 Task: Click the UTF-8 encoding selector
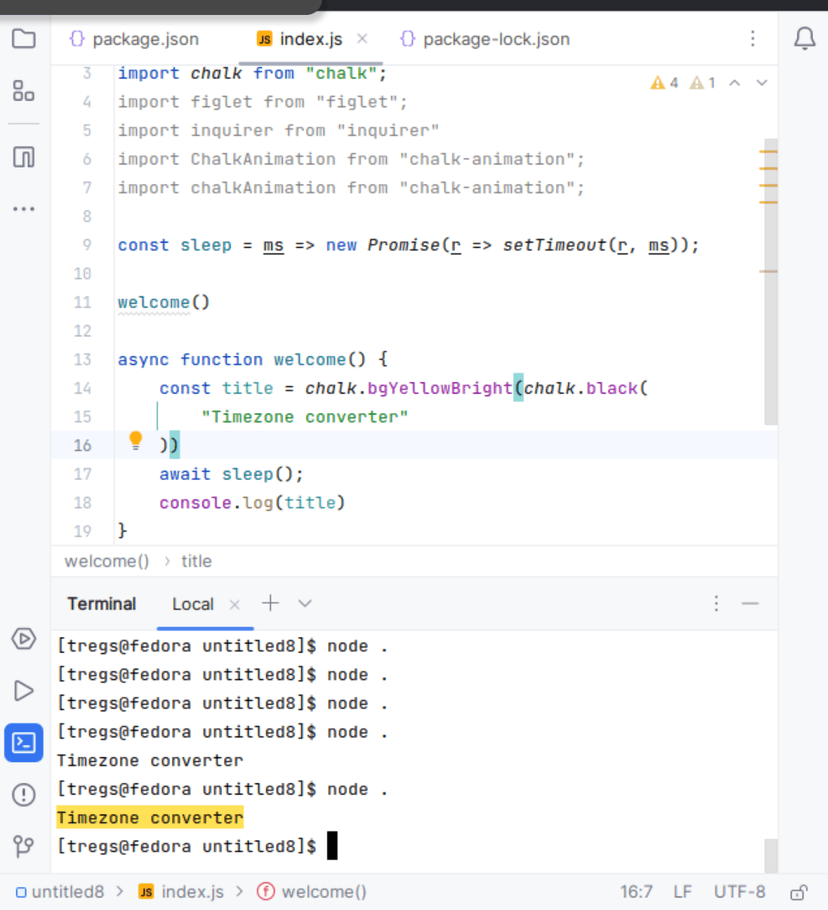739,892
